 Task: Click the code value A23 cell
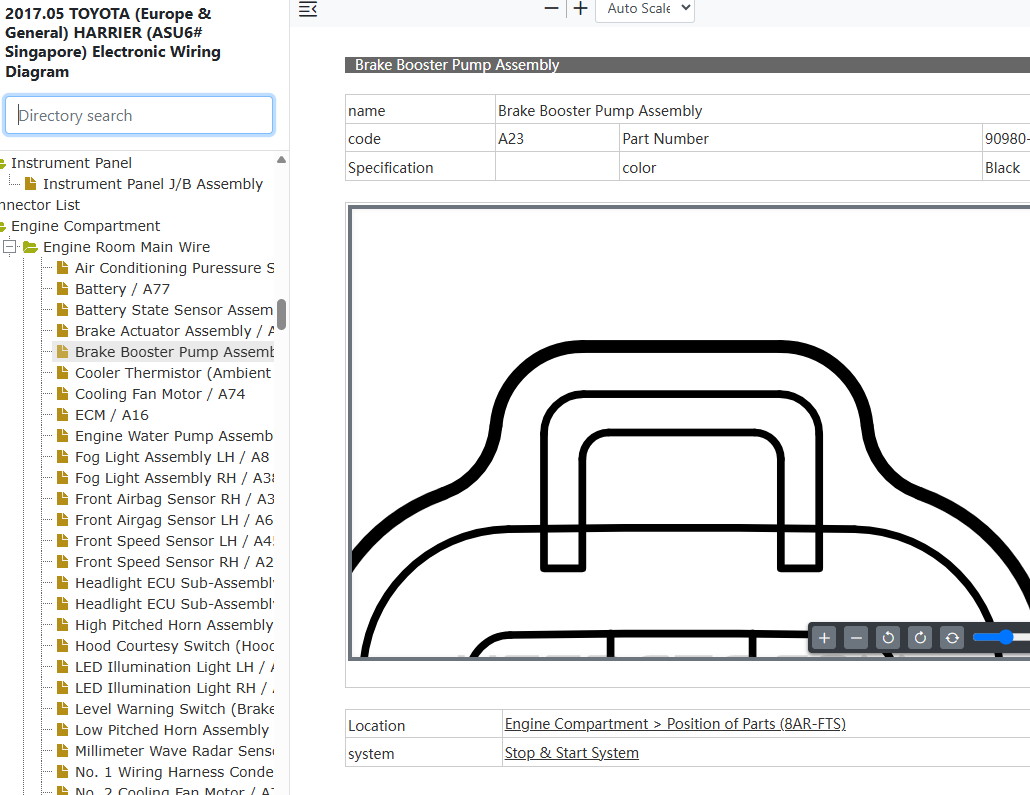[557, 139]
